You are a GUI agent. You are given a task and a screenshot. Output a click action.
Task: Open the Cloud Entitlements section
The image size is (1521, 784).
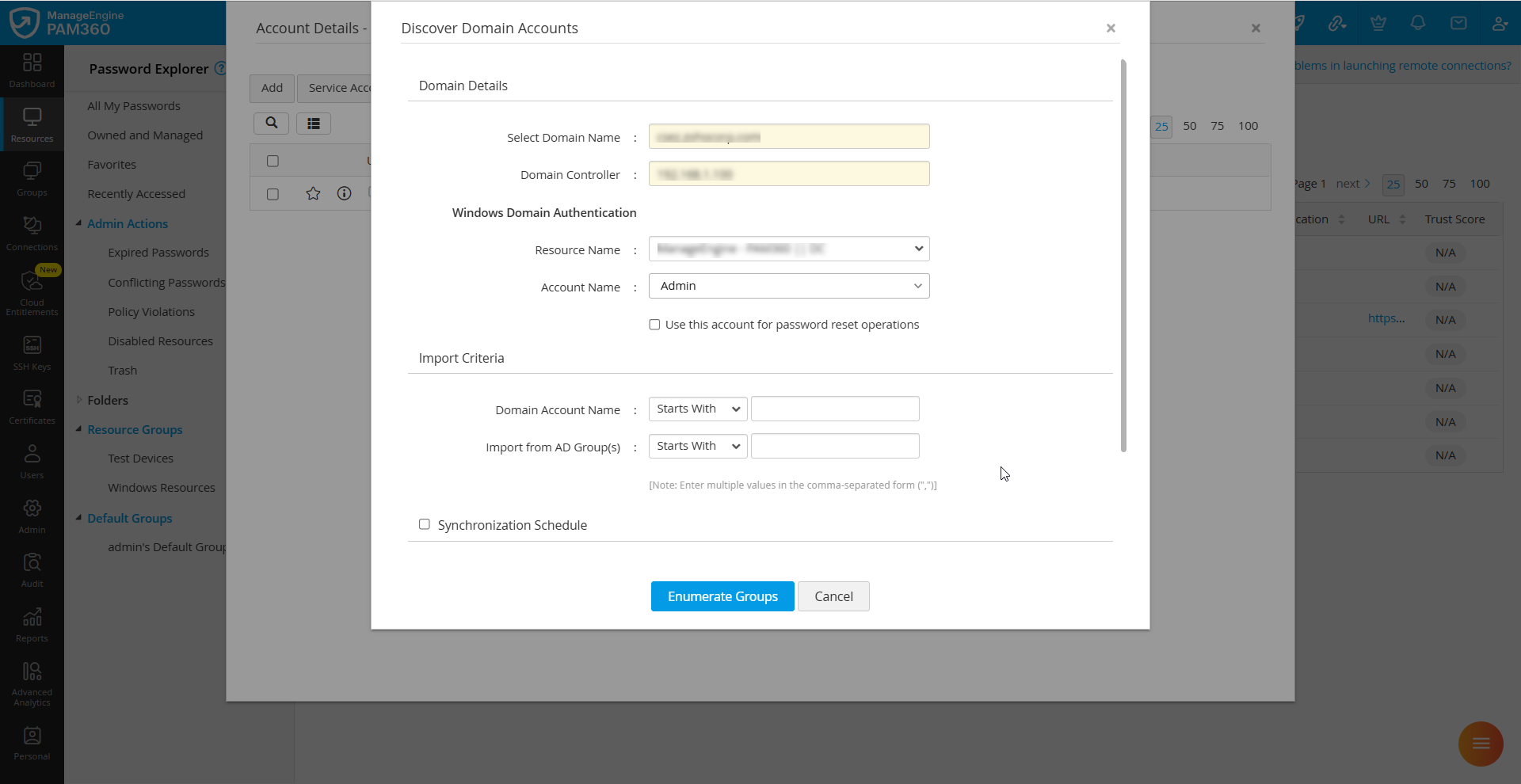click(x=32, y=291)
